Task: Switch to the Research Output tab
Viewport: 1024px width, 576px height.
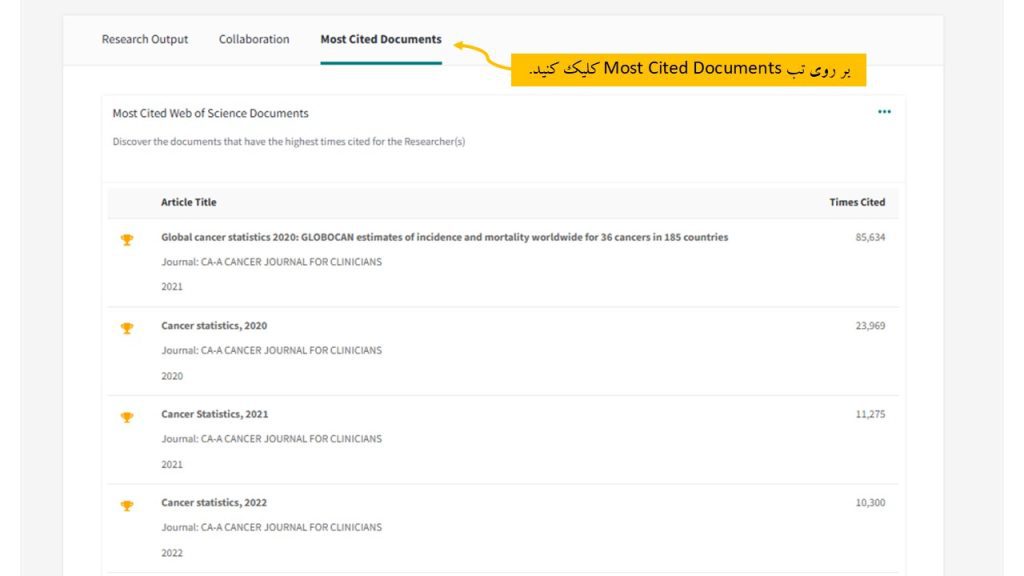Action: coord(145,40)
